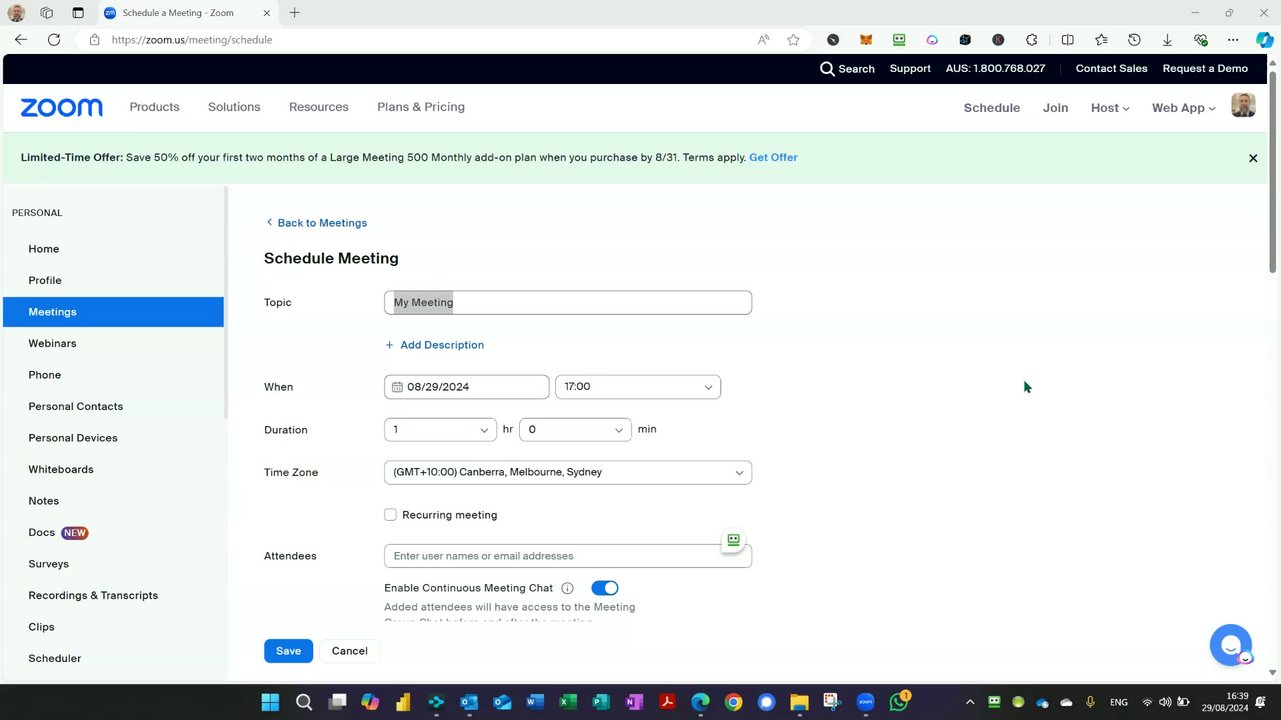The width and height of the screenshot is (1281, 720).
Task: Open Zoom app in taskbar
Action: [x=865, y=702]
